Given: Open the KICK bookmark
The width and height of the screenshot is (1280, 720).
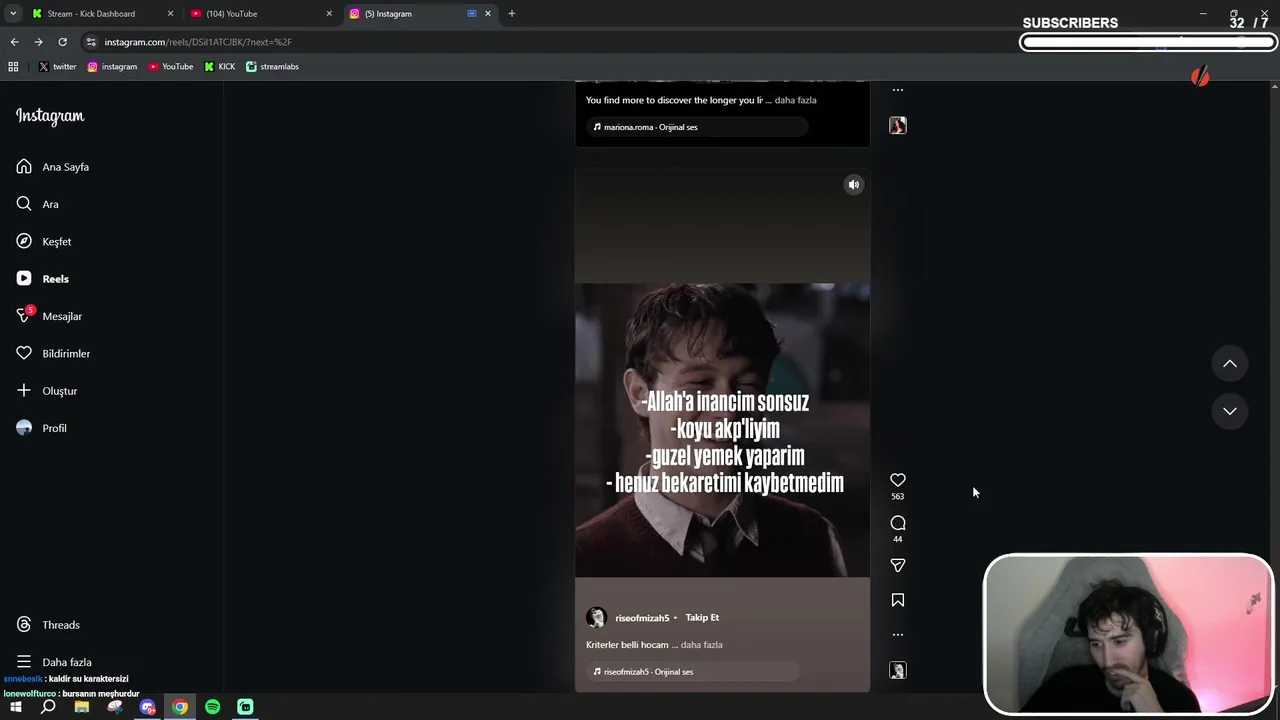Looking at the screenshot, I should (x=220, y=67).
